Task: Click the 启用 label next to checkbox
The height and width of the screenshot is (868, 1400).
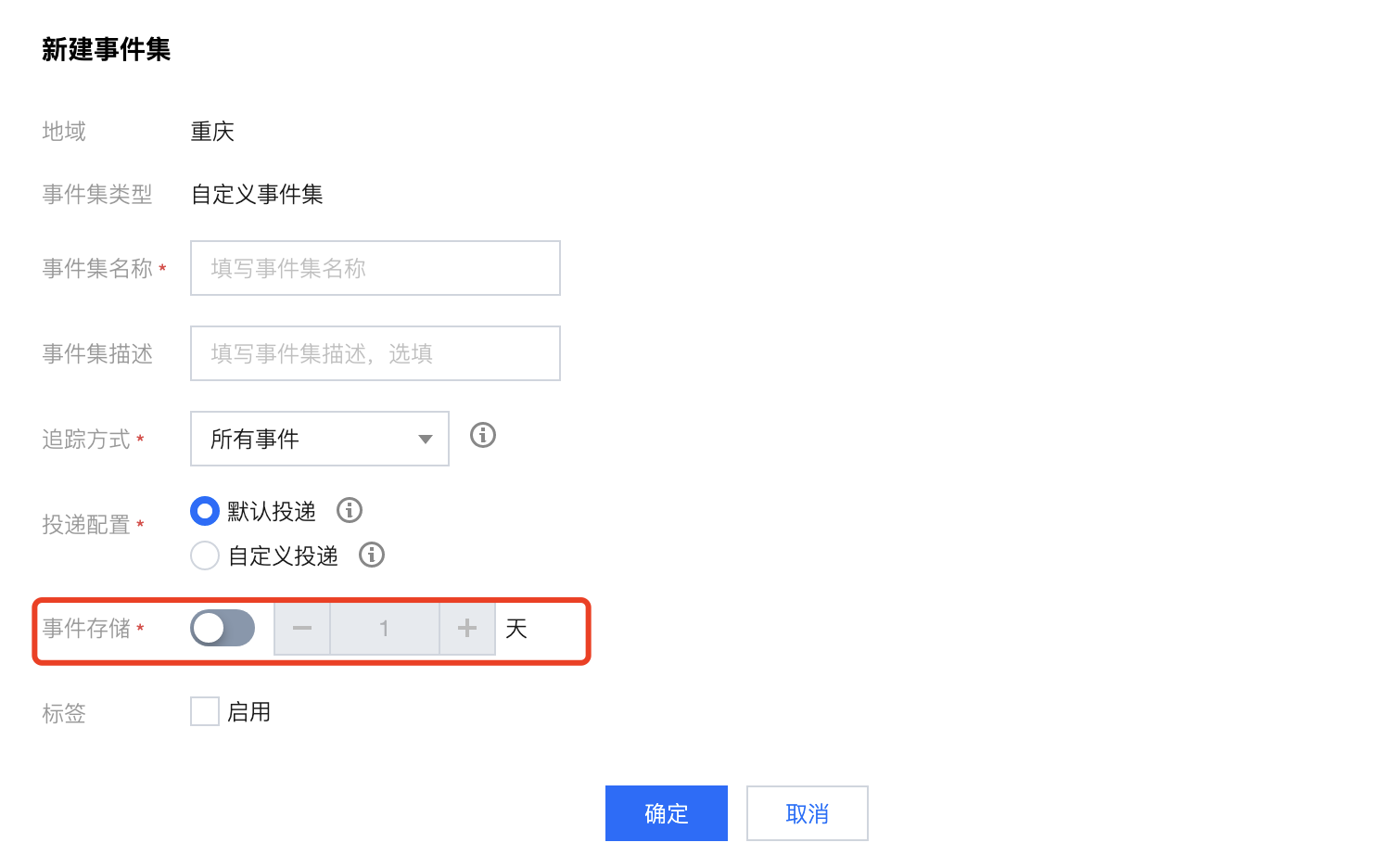Action: click(249, 711)
